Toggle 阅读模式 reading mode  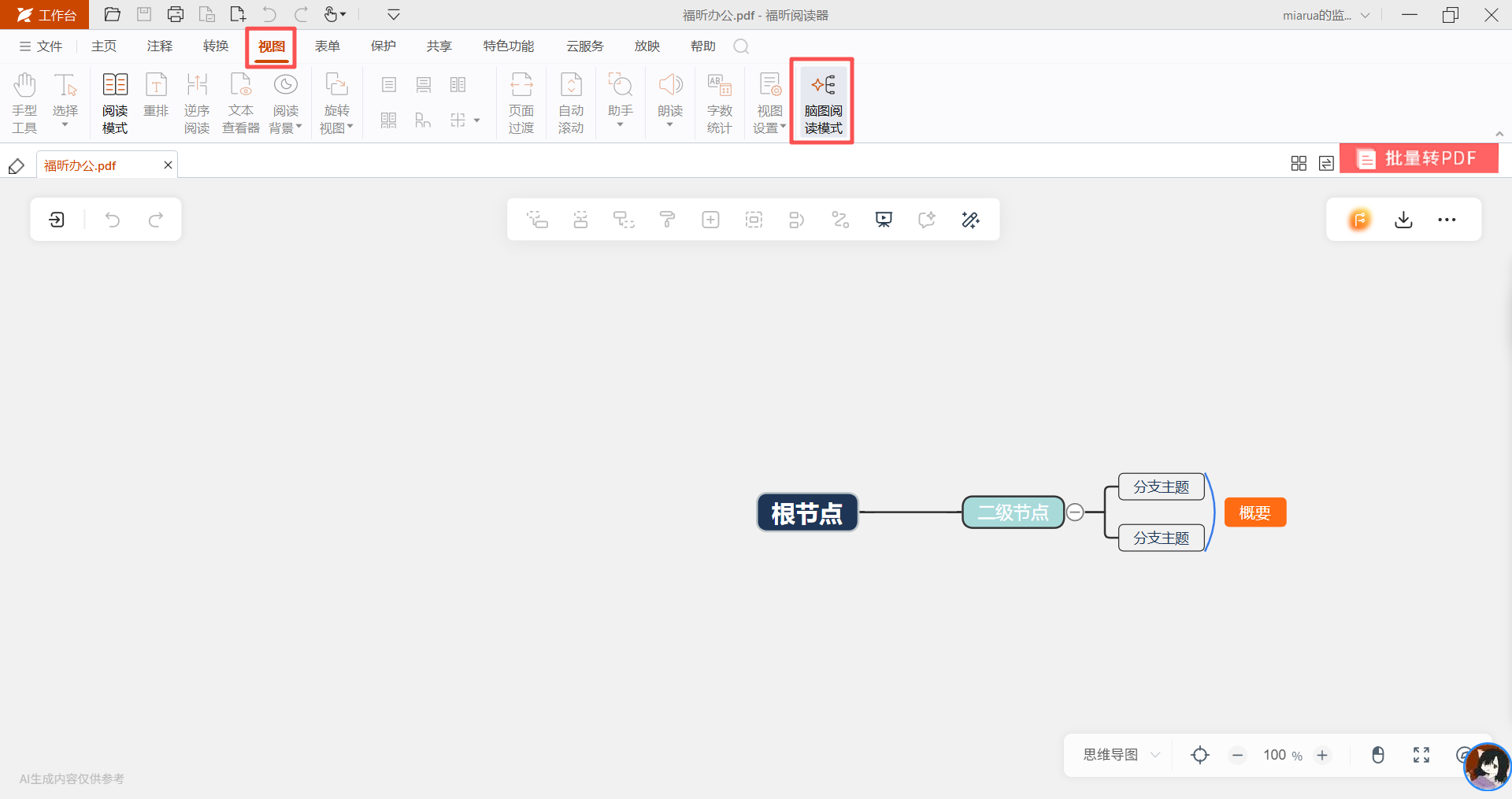[115, 102]
